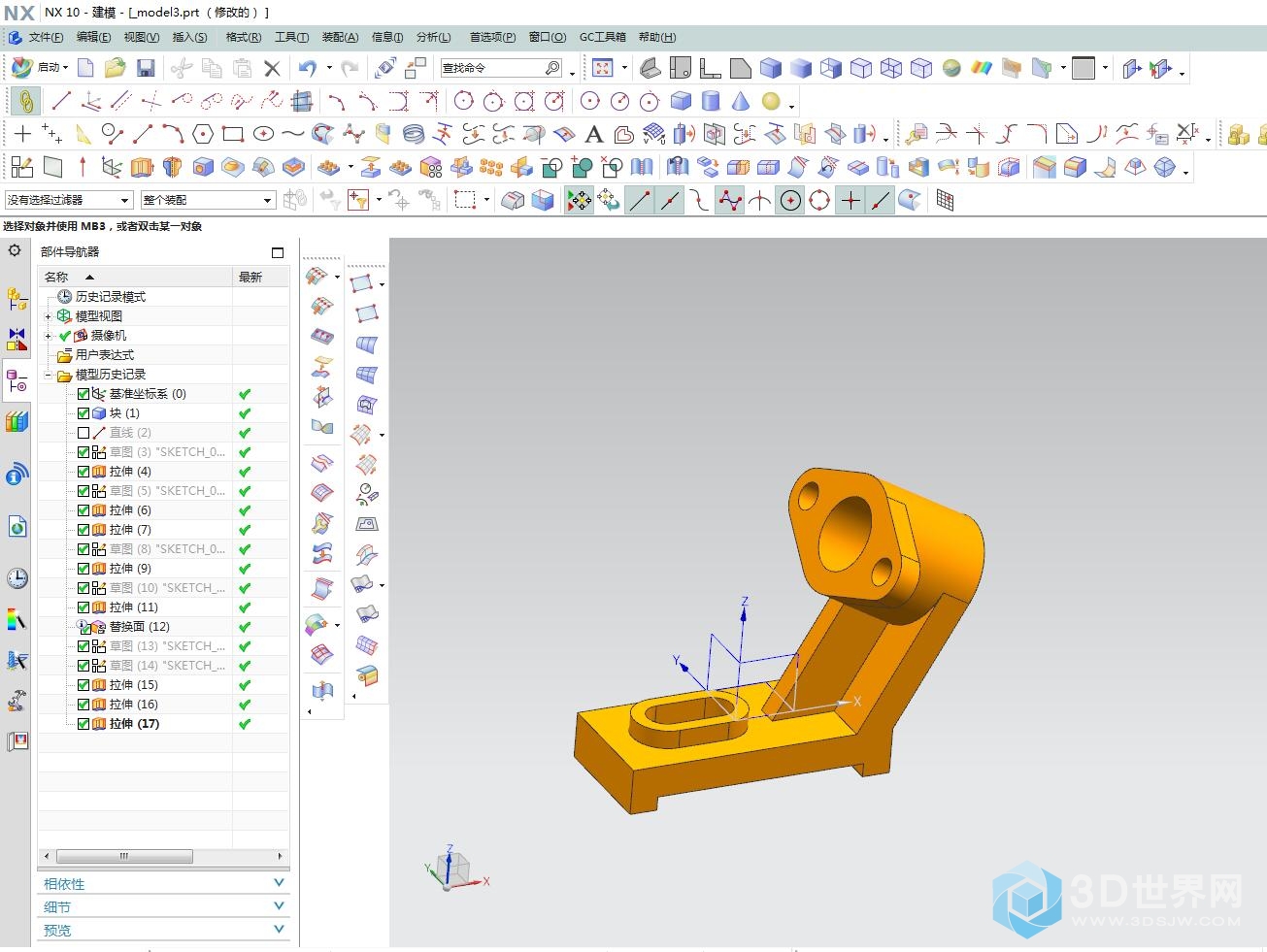Select the Text 'A' curve tool
The height and width of the screenshot is (952, 1267).
(594, 134)
